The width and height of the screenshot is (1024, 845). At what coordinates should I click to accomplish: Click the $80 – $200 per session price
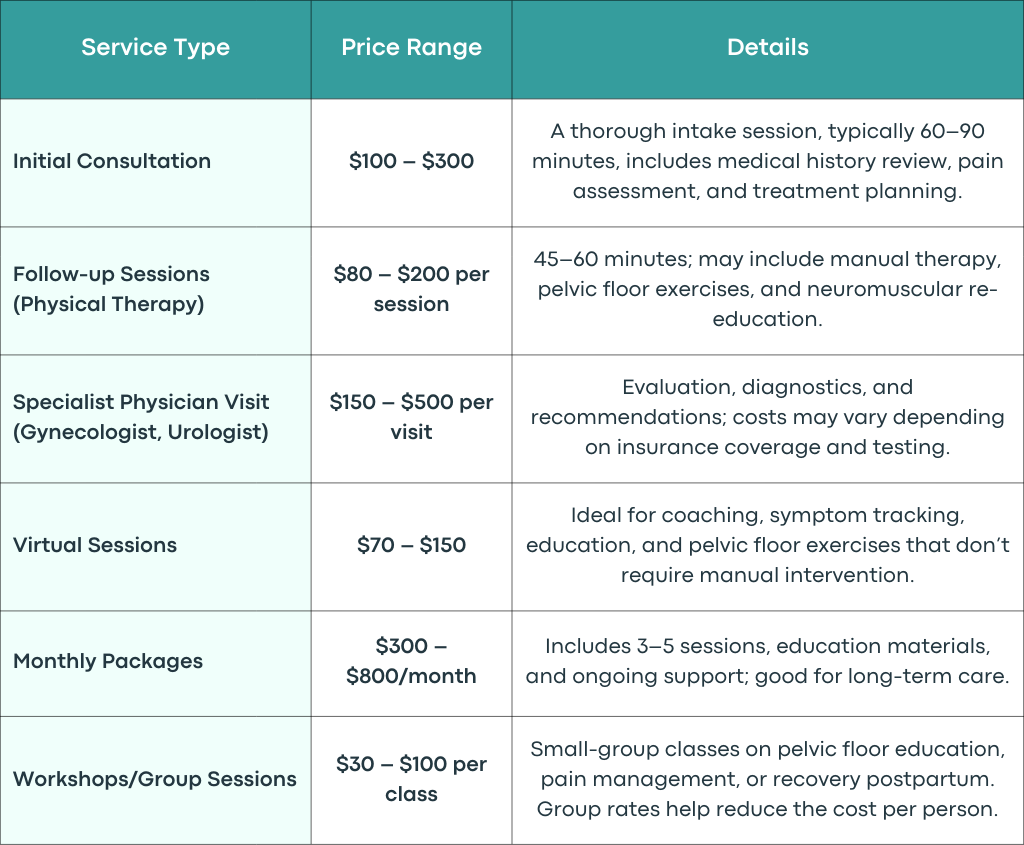pos(411,289)
